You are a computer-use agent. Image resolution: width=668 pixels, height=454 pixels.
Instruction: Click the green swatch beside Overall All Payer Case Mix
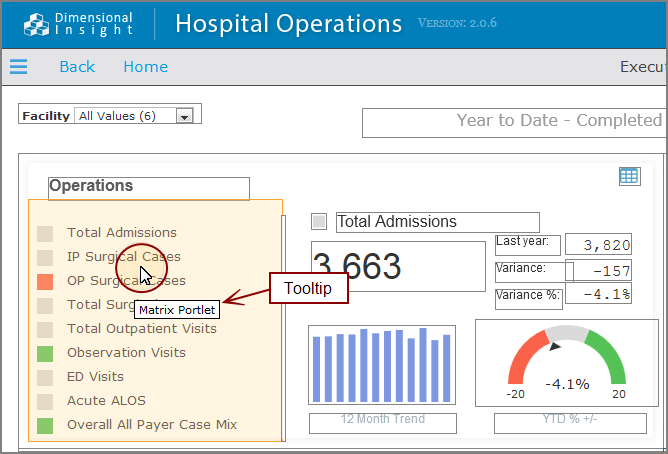point(45,426)
